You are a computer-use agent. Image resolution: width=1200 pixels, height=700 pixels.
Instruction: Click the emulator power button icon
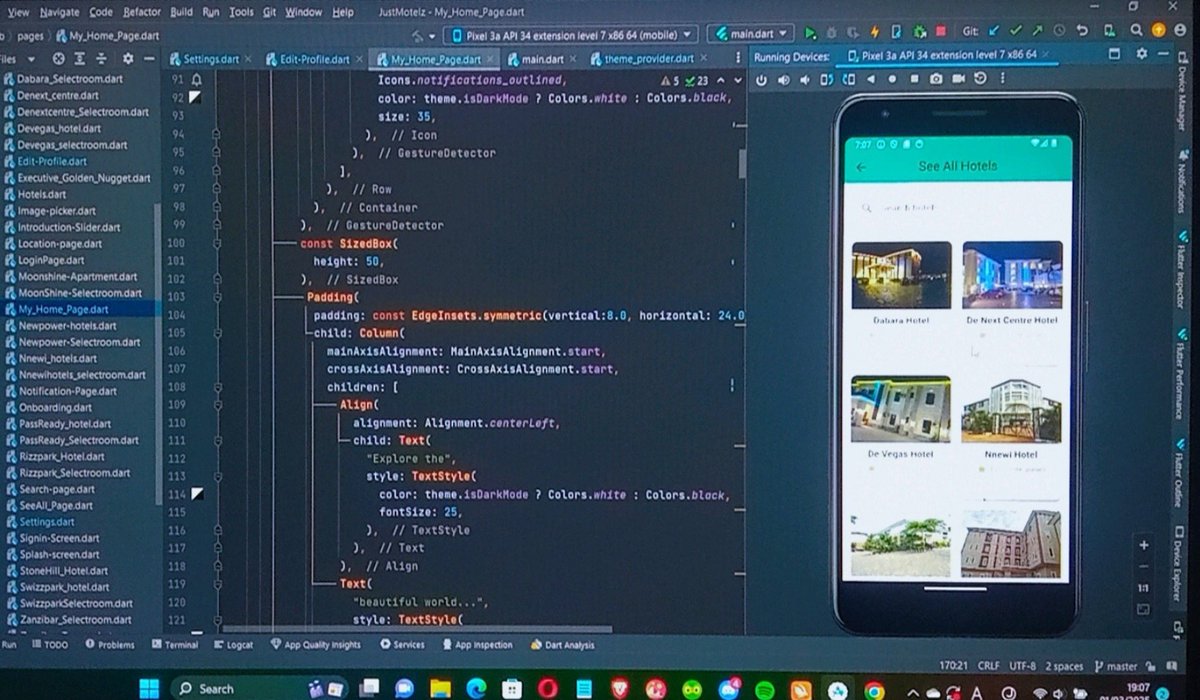point(763,78)
